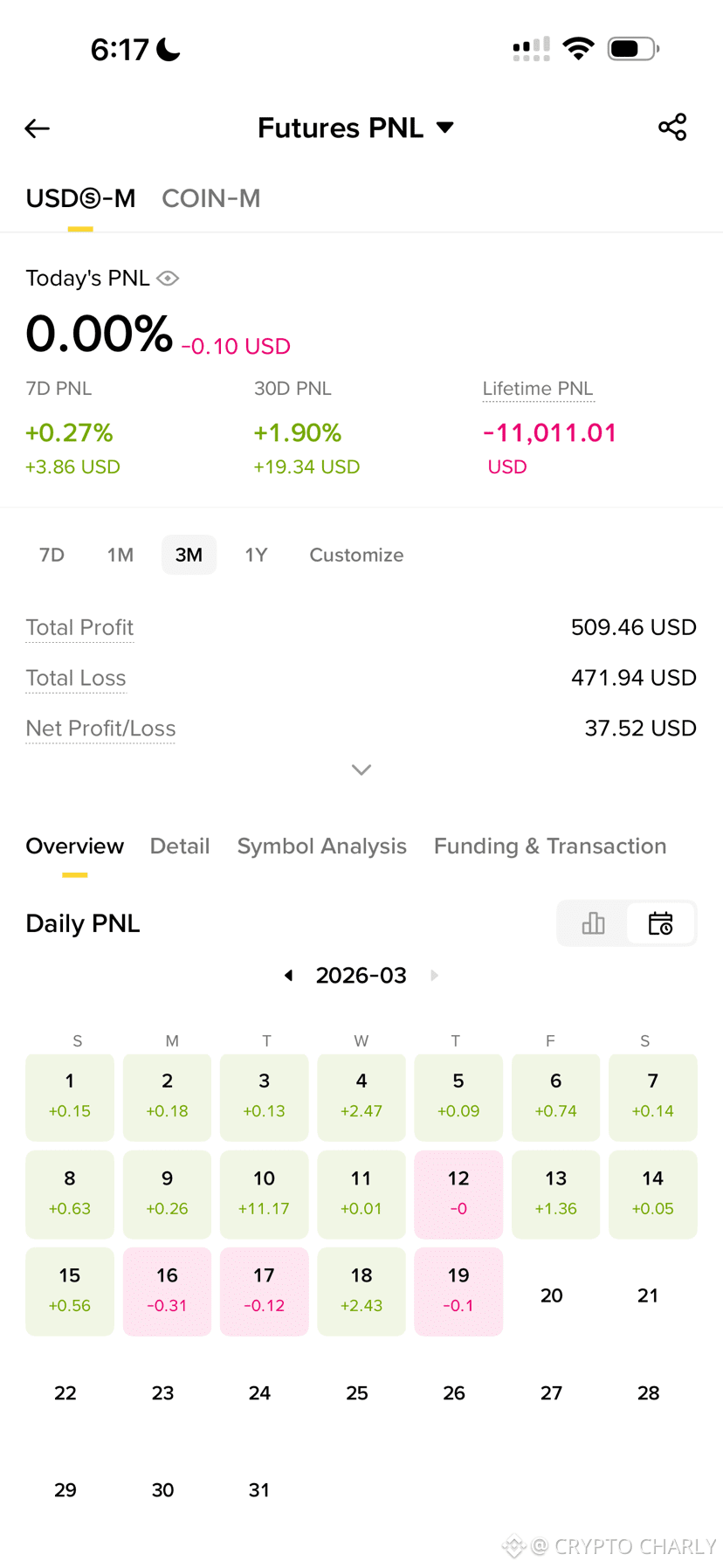The width and height of the screenshot is (723, 1568).
Task: Switch to the Detail tab
Action: pos(180,846)
